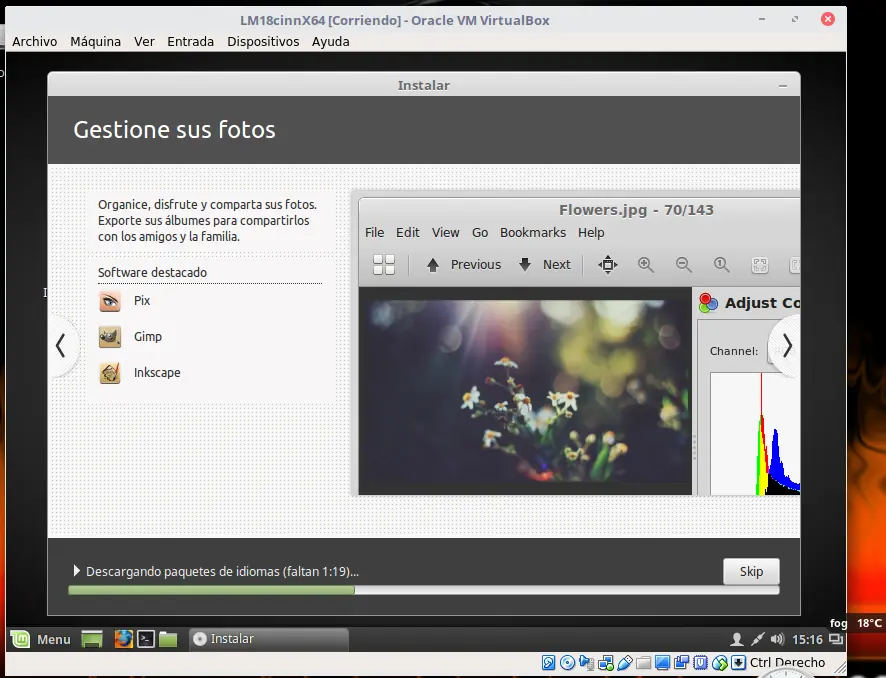Click the 'Software destacado' heading

(x=152, y=272)
